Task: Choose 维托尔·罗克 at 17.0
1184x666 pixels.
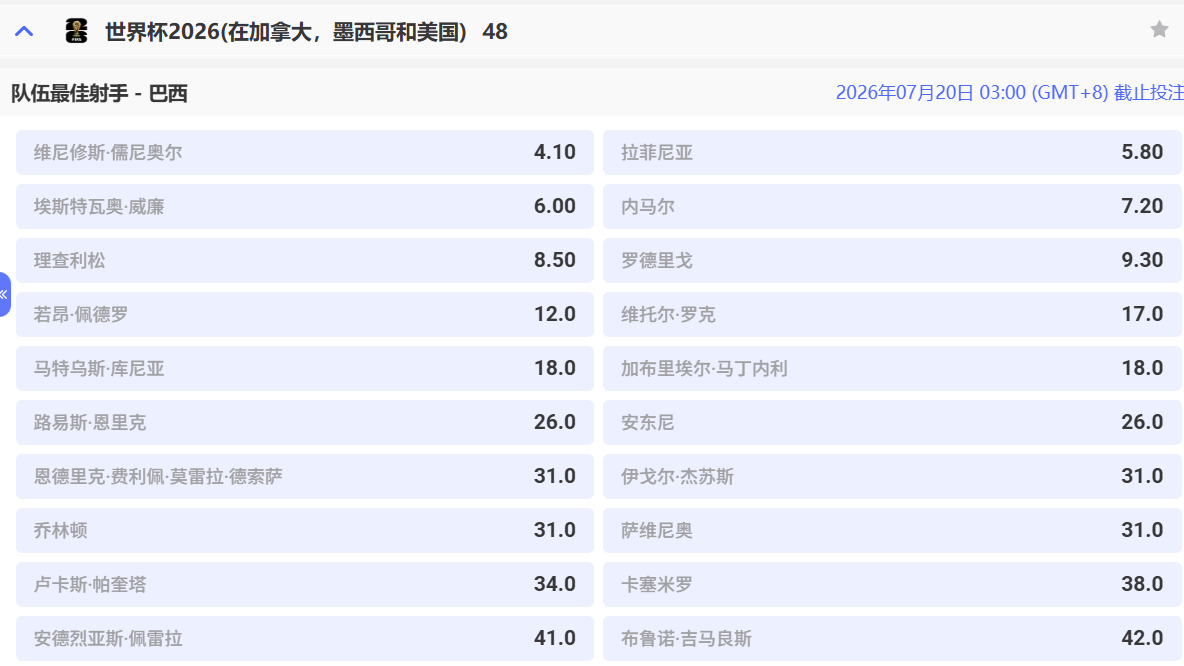Action: click(x=892, y=315)
